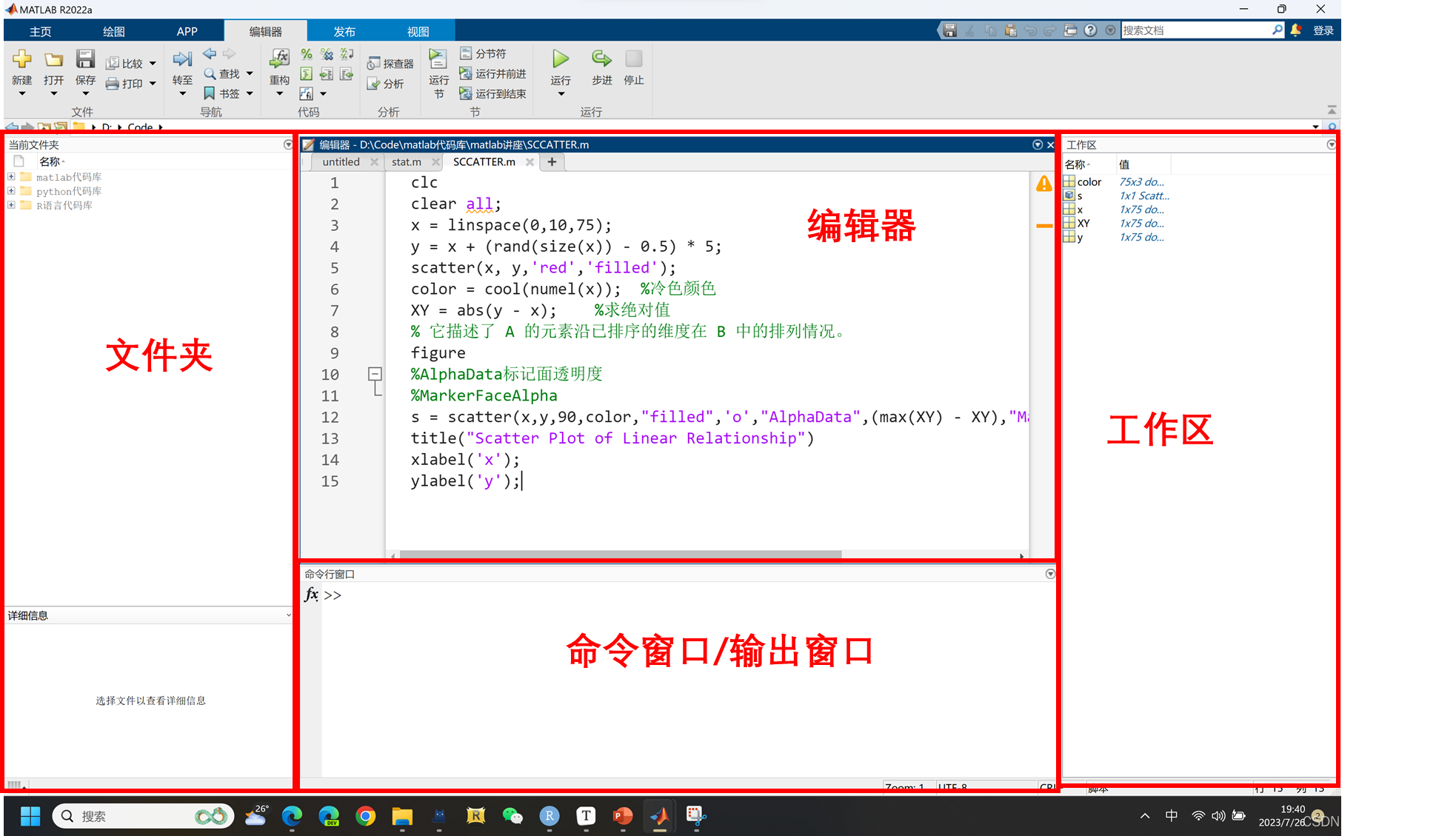Open the Bookmark (书签) dropdown arrow
The image size is (1456, 836).
click(250, 93)
